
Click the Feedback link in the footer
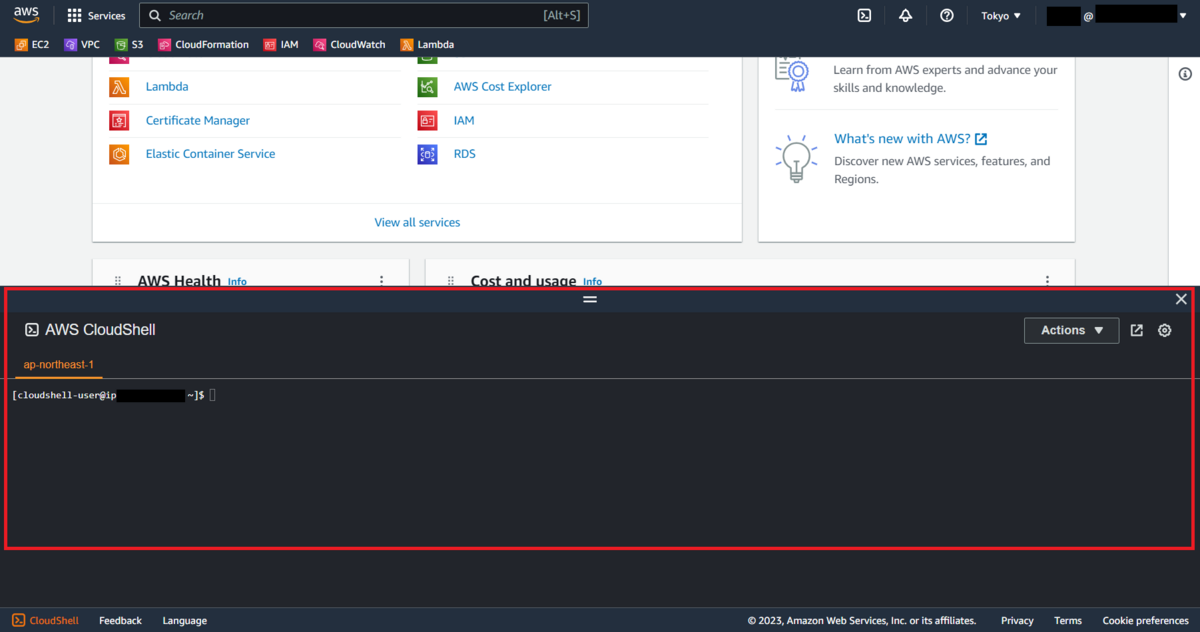coord(120,620)
